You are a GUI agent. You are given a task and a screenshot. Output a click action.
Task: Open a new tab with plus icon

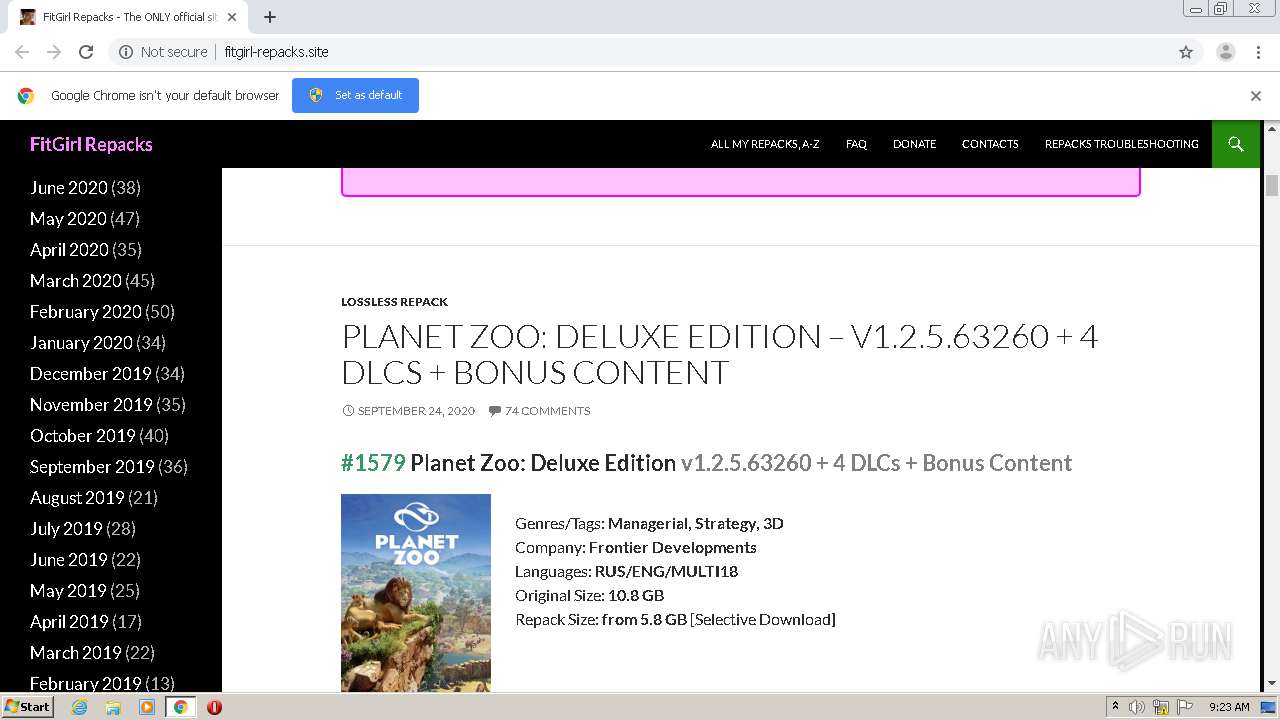(x=270, y=17)
